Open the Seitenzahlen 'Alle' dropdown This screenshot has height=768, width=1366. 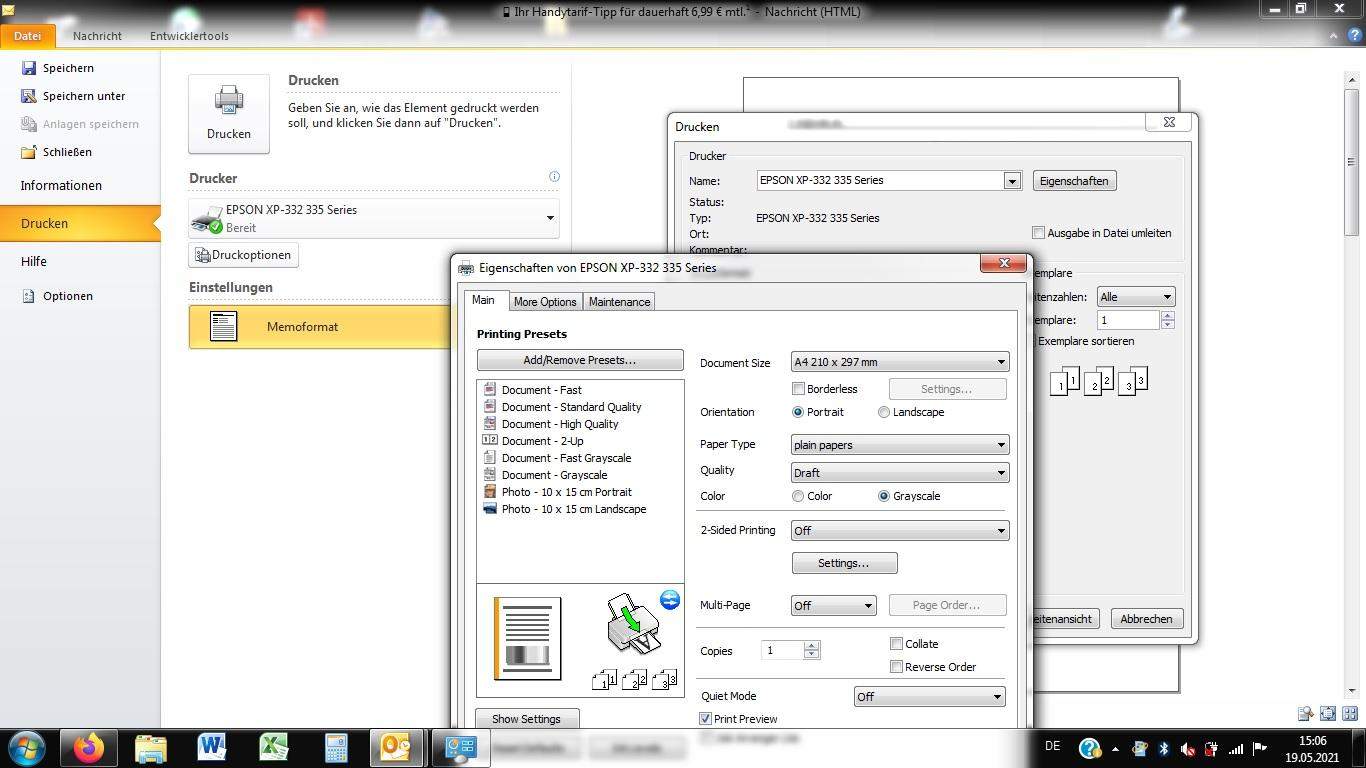[x=1135, y=297]
